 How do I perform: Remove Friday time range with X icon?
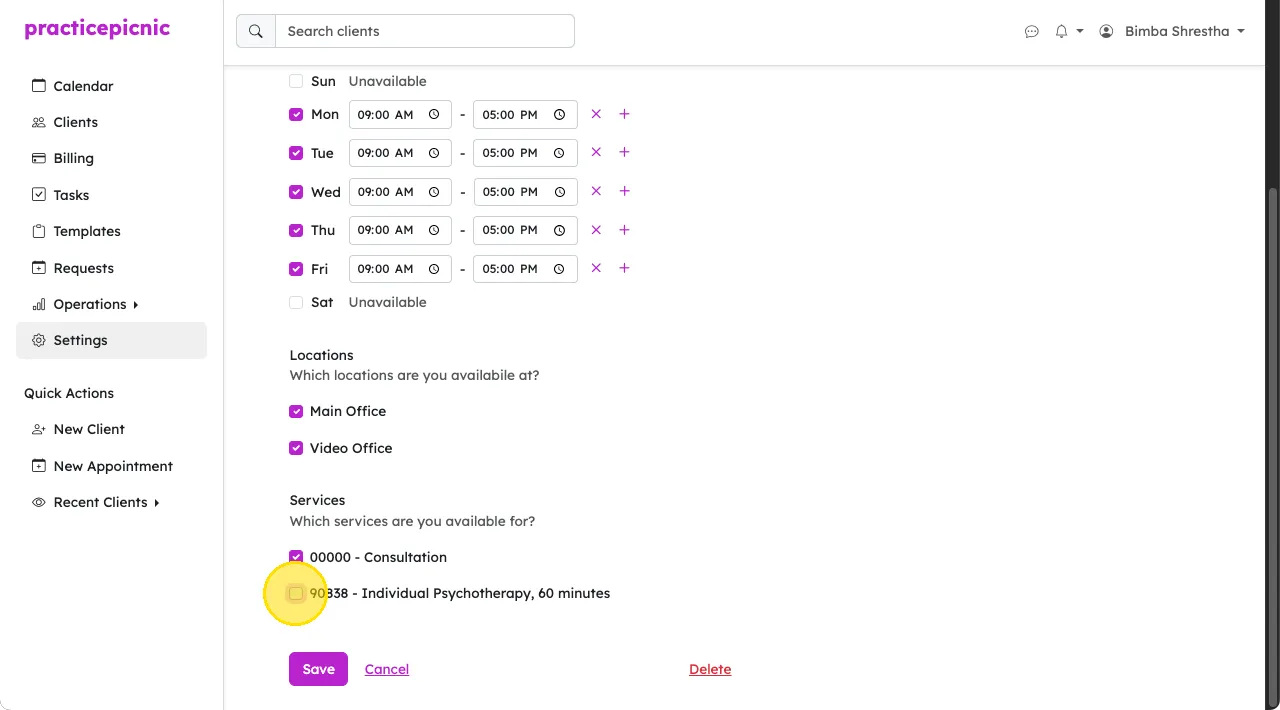596,268
